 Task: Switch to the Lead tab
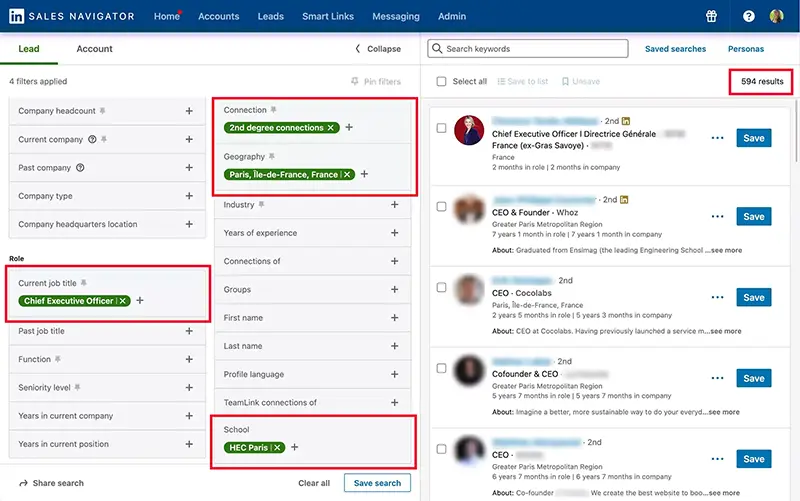click(x=29, y=48)
